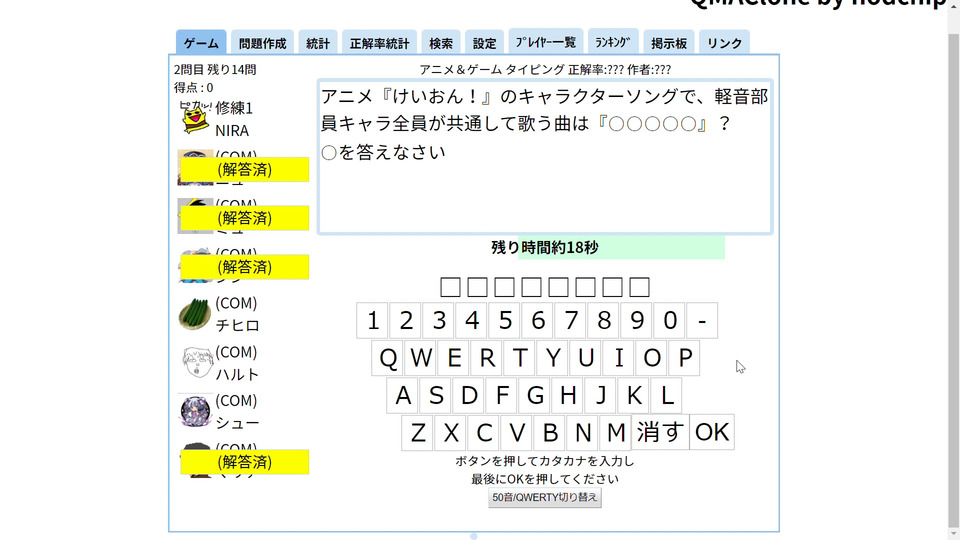Image resolution: width=960 pixels, height=540 pixels.
Task: Click the K key
Action: coord(635,396)
